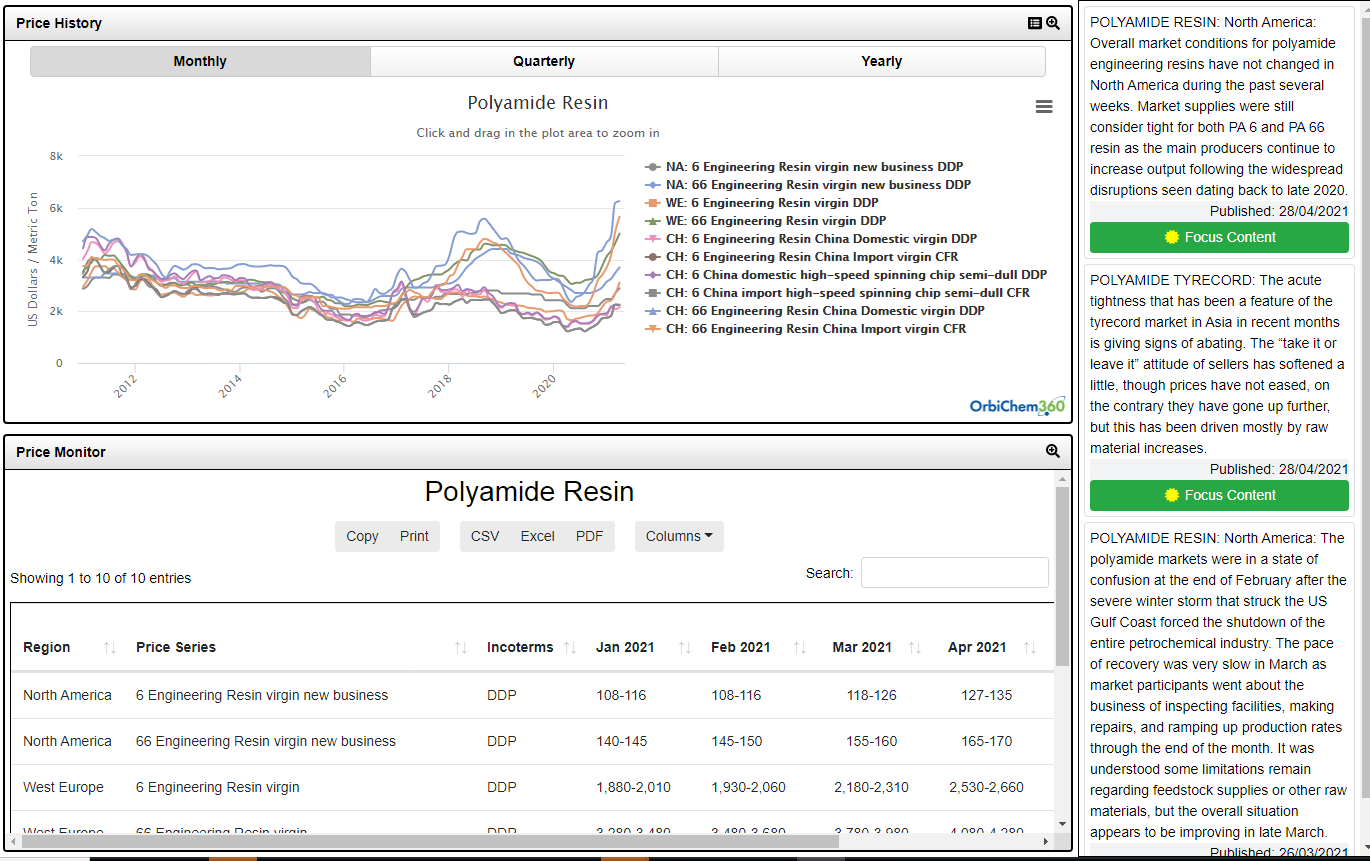The width and height of the screenshot is (1370, 861).
Task: Click the Region column header
Action: [47, 647]
